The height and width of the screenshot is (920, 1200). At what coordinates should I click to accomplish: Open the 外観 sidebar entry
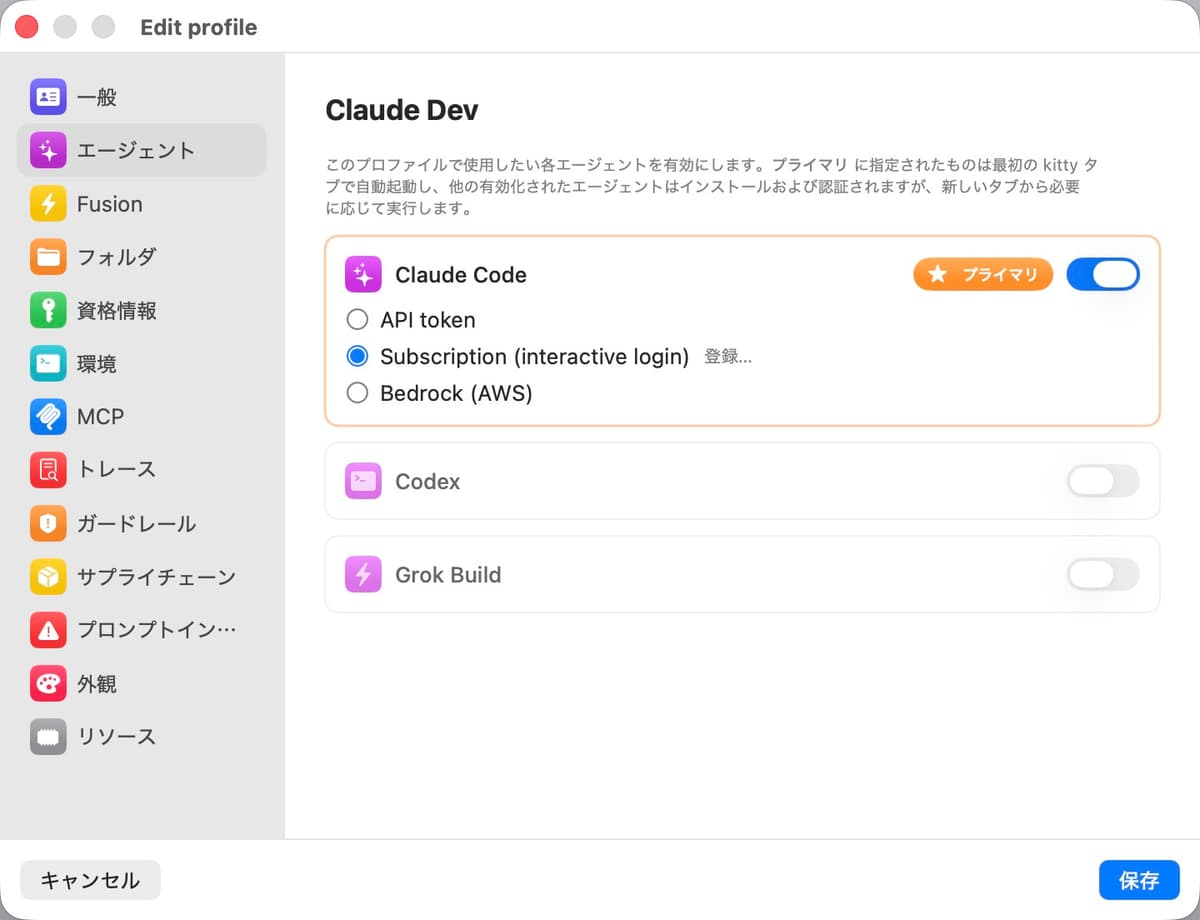[142, 684]
